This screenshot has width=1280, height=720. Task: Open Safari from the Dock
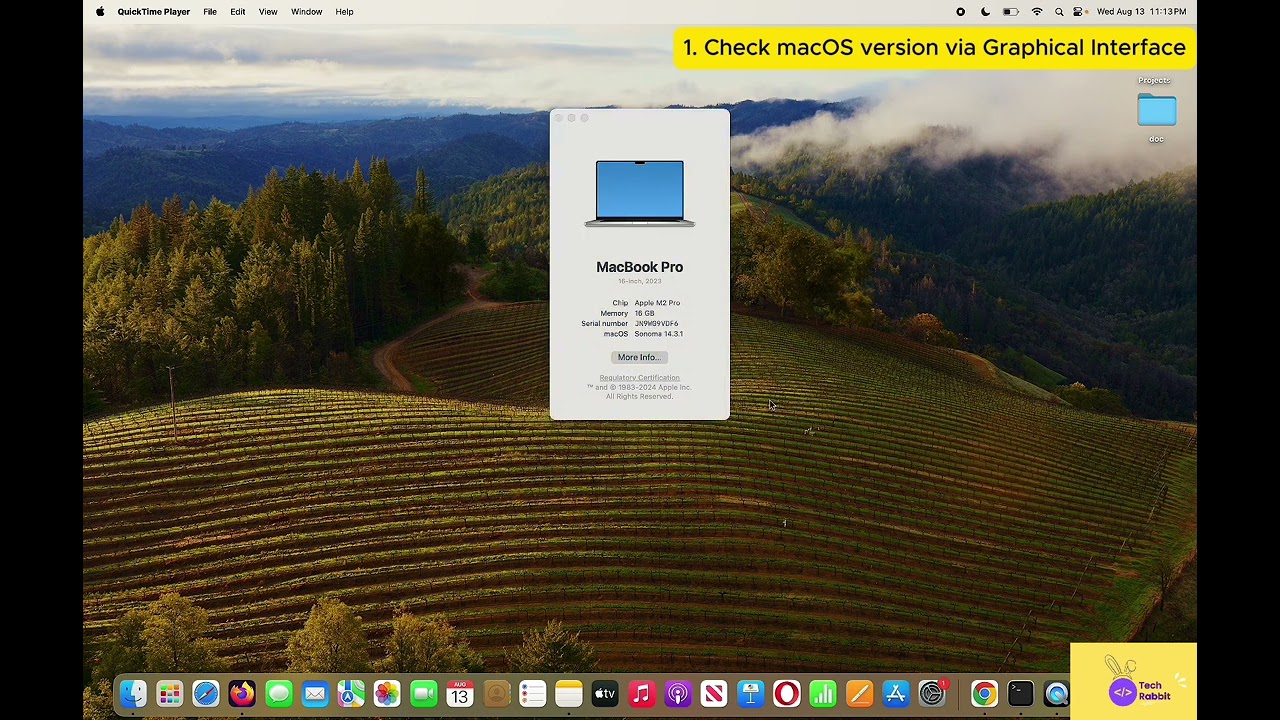click(206, 693)
